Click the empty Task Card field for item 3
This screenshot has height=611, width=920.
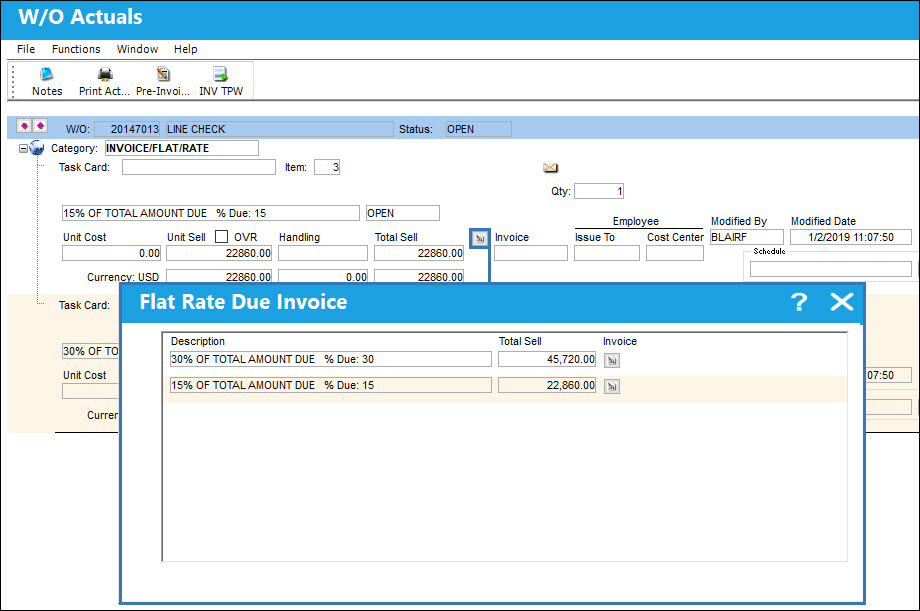(x=199, y=167)
